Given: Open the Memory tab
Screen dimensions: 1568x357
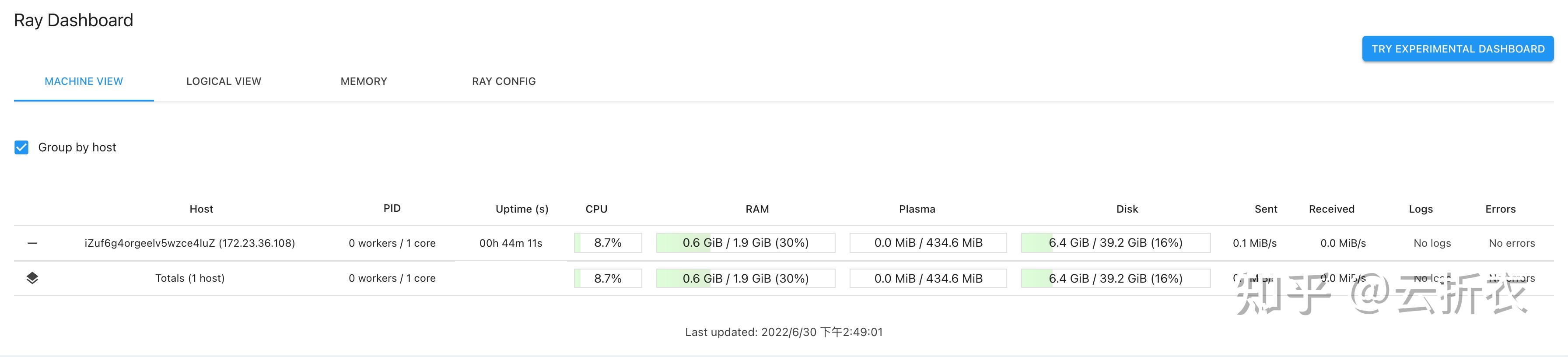Looking at the screenshot, I should (x=364, y=82).
